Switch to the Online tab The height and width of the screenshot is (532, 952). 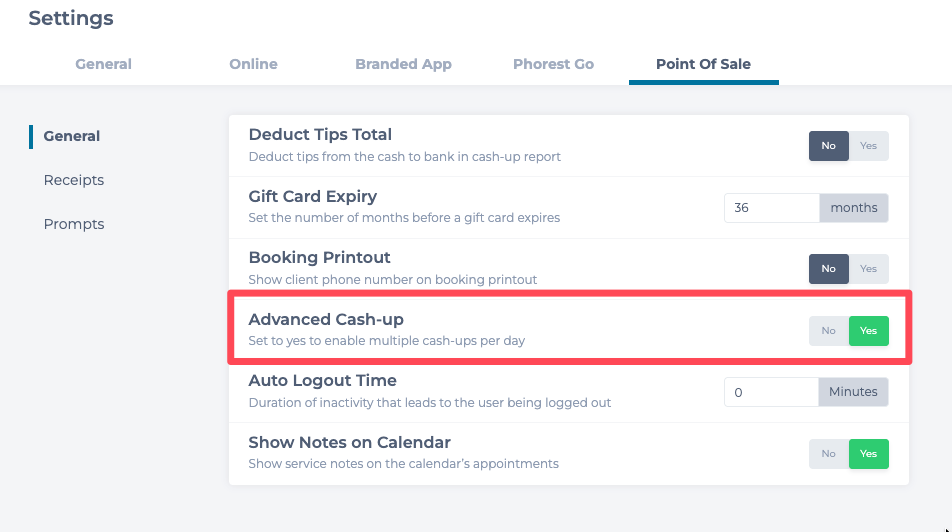[253, 64]
